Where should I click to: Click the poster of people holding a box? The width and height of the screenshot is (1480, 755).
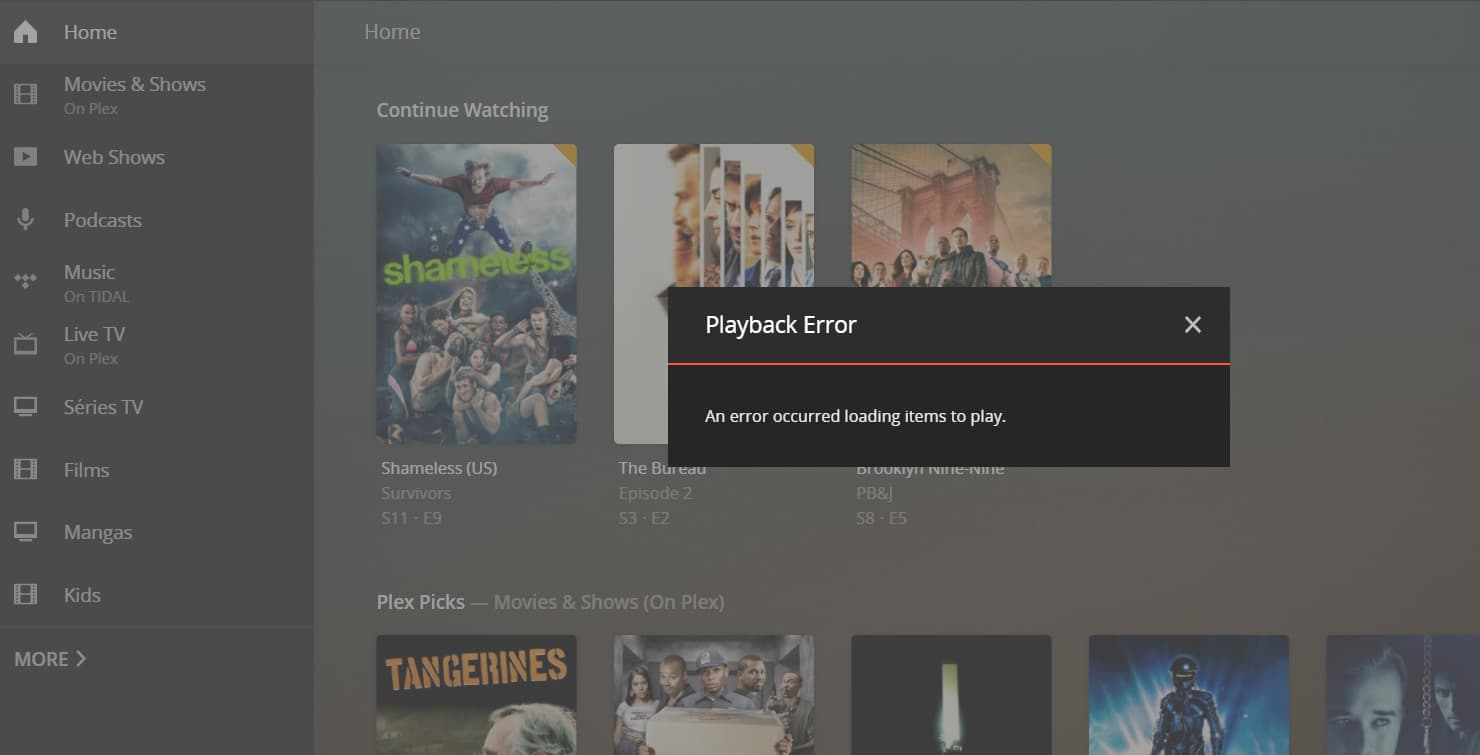(714, 695)
